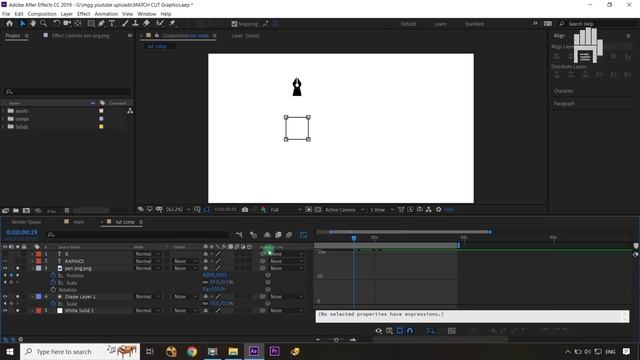Image resolution: width=640 pixels, height=360 pixels.
Task: Select the Rectangle shape tool
Action: [x=91, y=24]
